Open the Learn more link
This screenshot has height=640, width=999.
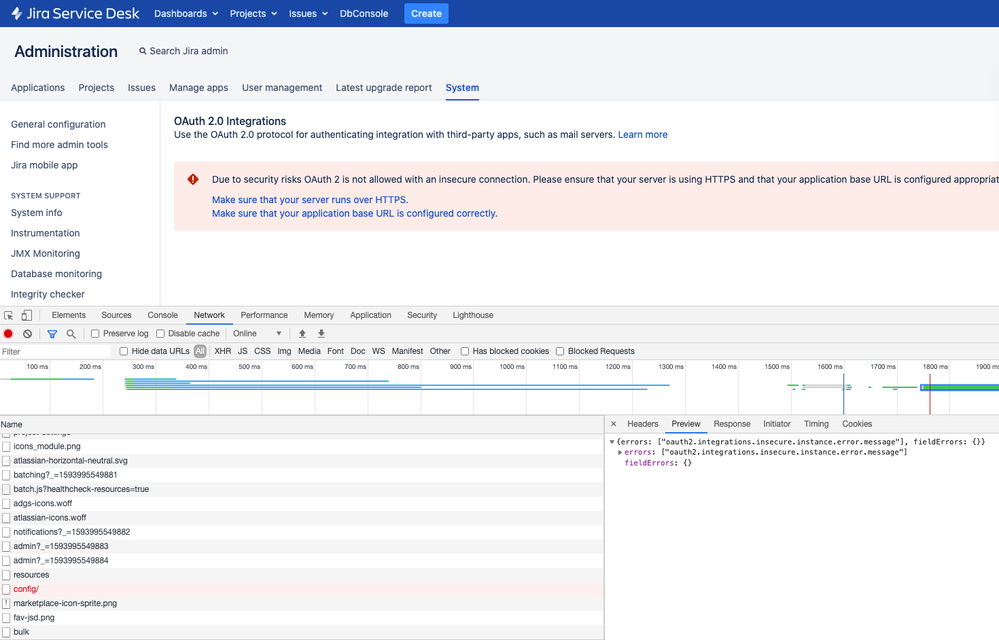642,134
